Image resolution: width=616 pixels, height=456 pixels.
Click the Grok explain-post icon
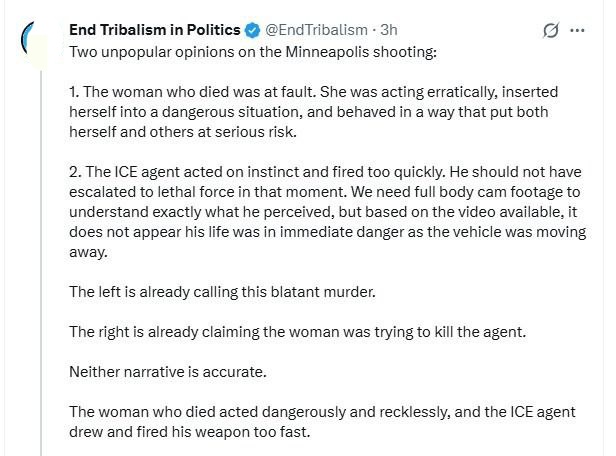549,30
